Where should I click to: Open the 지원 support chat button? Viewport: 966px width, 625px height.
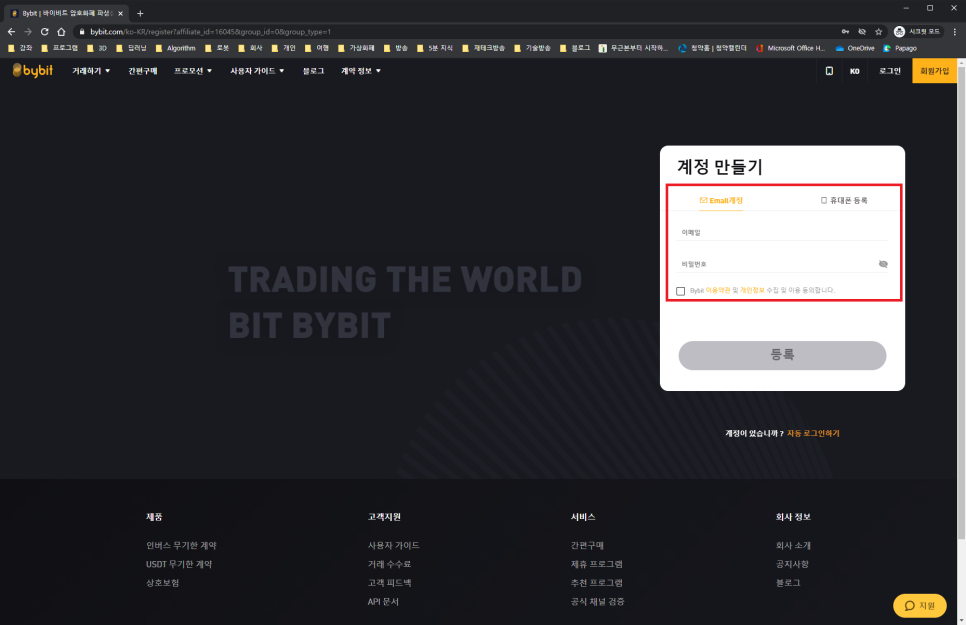coord(920,605)
